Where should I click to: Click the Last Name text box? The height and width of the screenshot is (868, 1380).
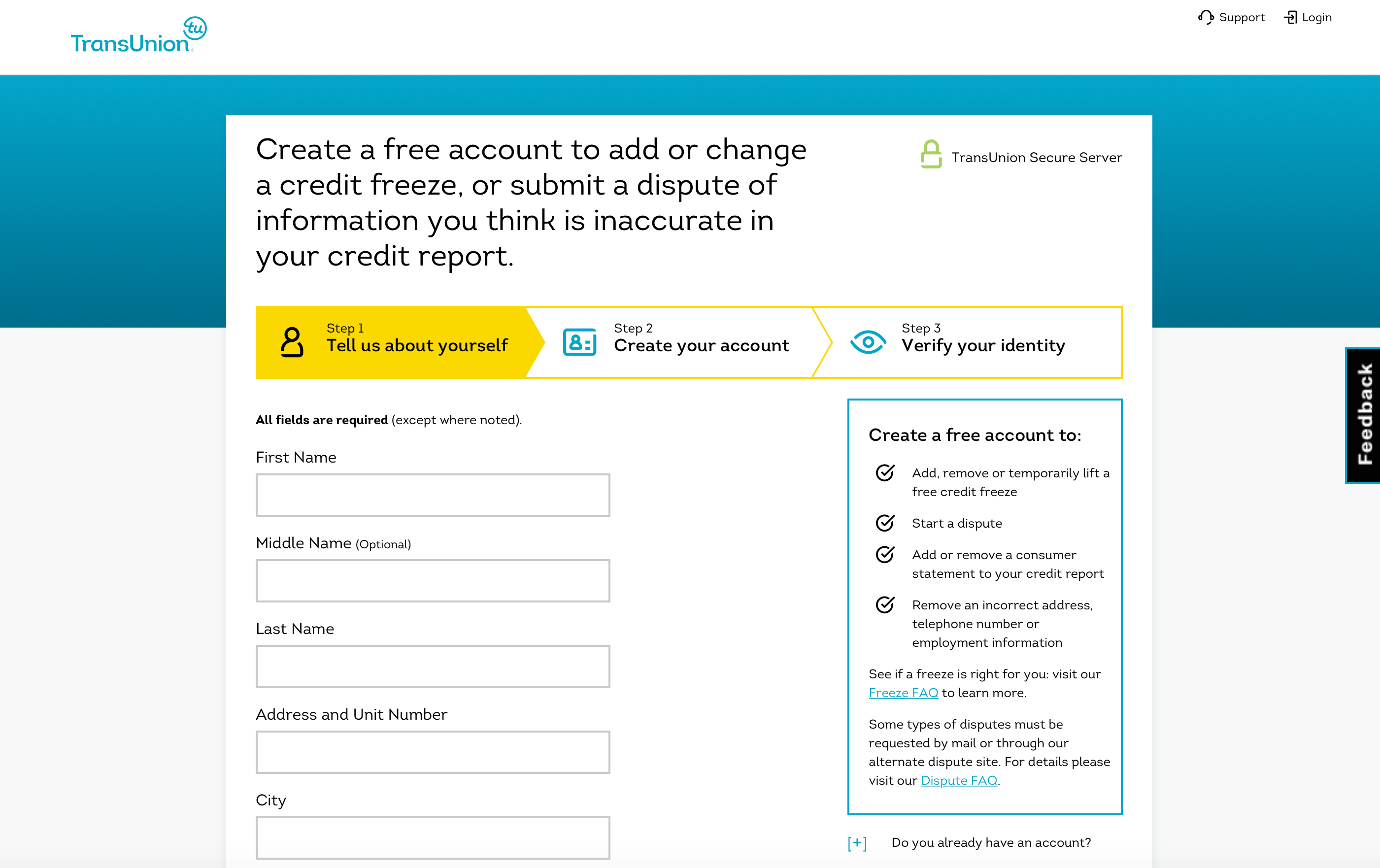tap(433, 667)
